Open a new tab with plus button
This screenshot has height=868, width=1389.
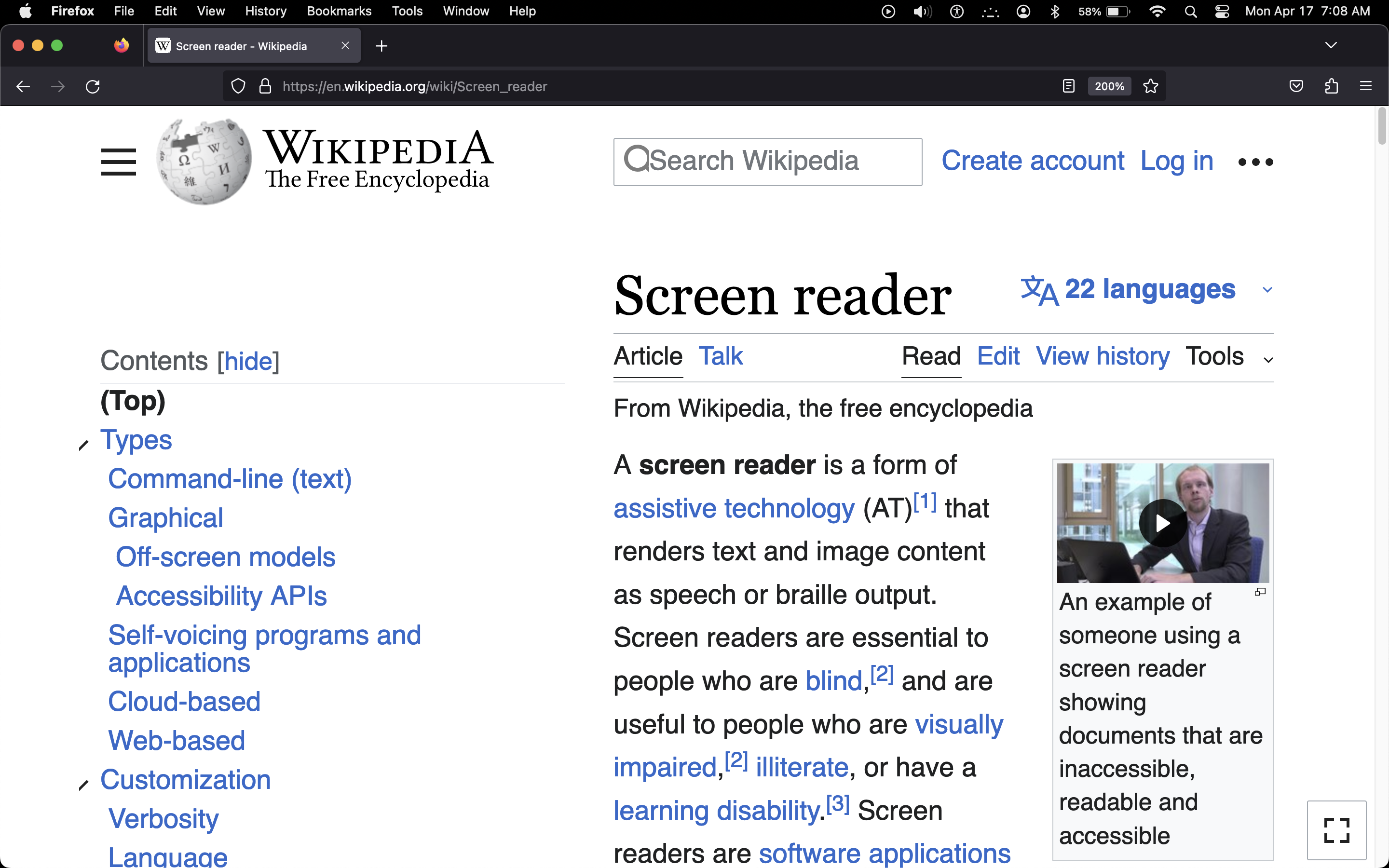tap(381, 46)
